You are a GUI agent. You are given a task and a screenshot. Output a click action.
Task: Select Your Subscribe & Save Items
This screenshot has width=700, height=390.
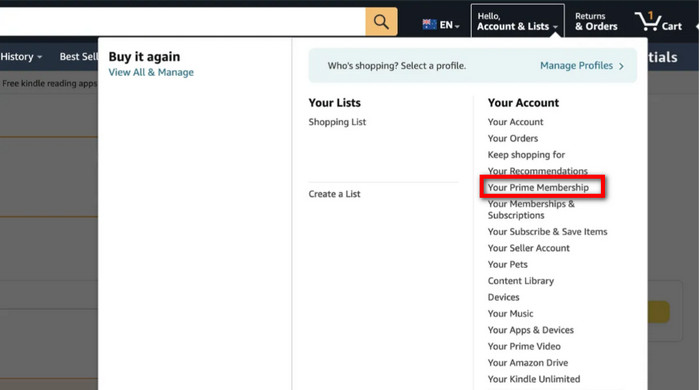(547, 232)
